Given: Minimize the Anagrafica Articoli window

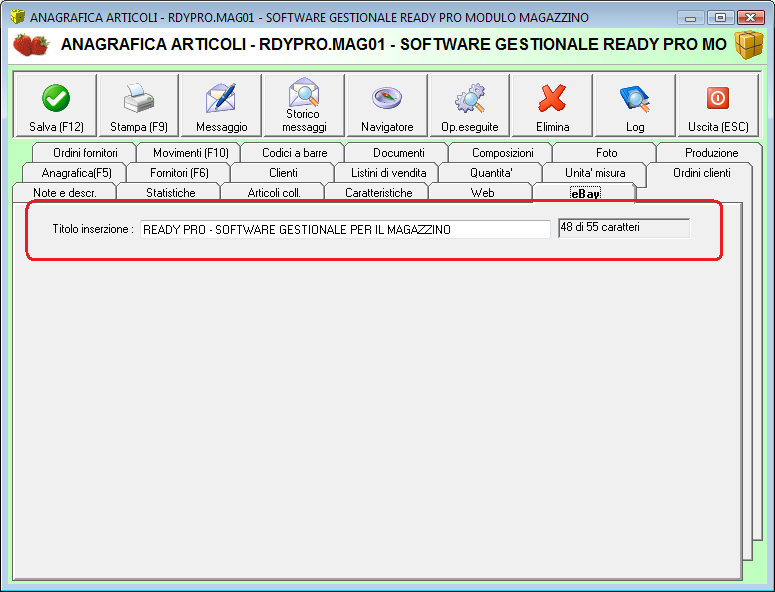Looking at the screenshot, I should pyautogui.click(x=690, y=17).
